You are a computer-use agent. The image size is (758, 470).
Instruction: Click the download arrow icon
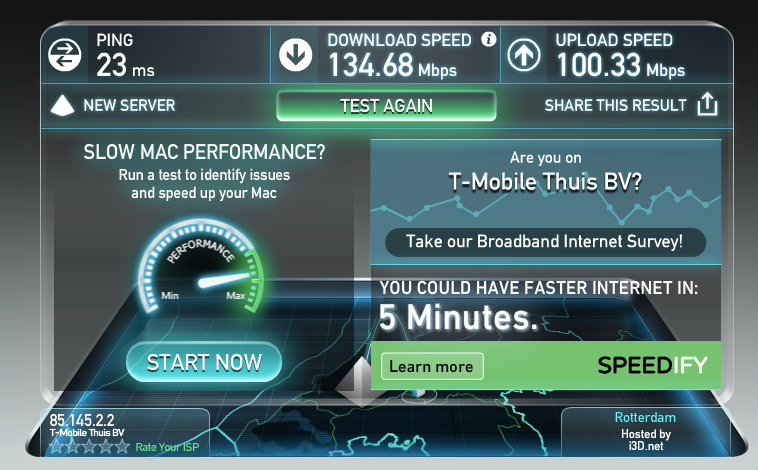(x=295, y=55)
